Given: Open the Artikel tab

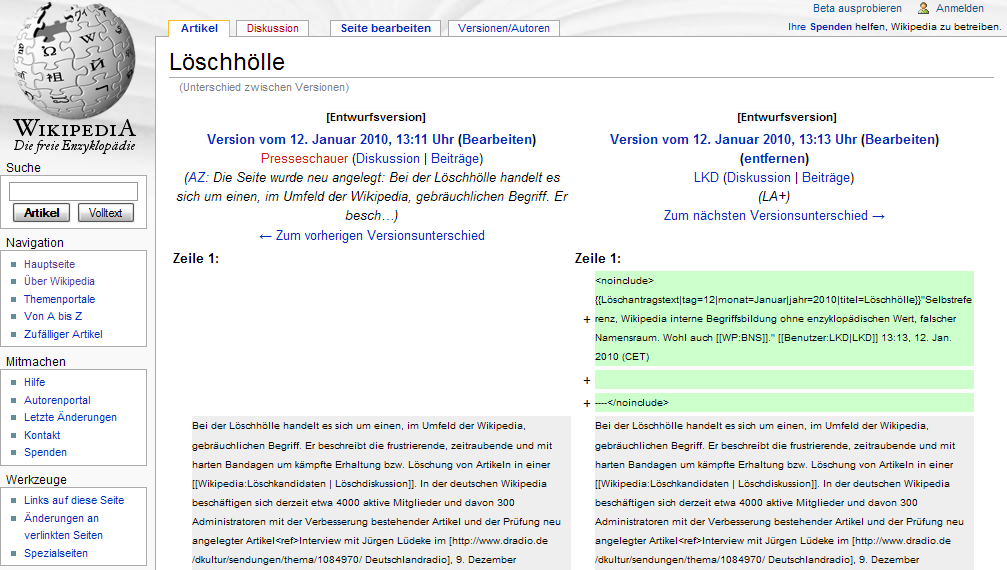Looking at the screenshot, I should pos(199,28).
